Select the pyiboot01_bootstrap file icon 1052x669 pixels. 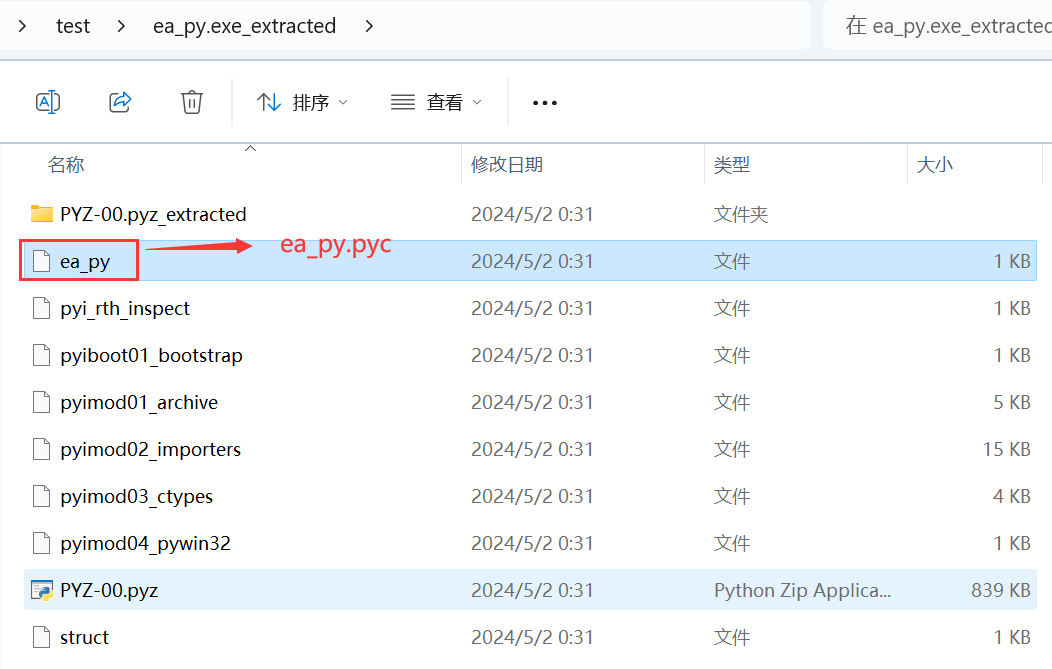42,355
